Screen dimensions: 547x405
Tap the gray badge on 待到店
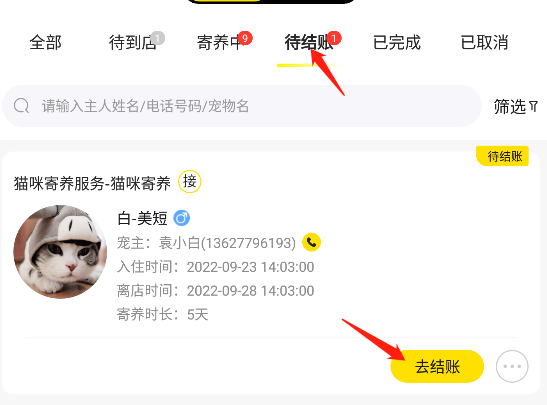pyautogui.click(x=158, y=38)
